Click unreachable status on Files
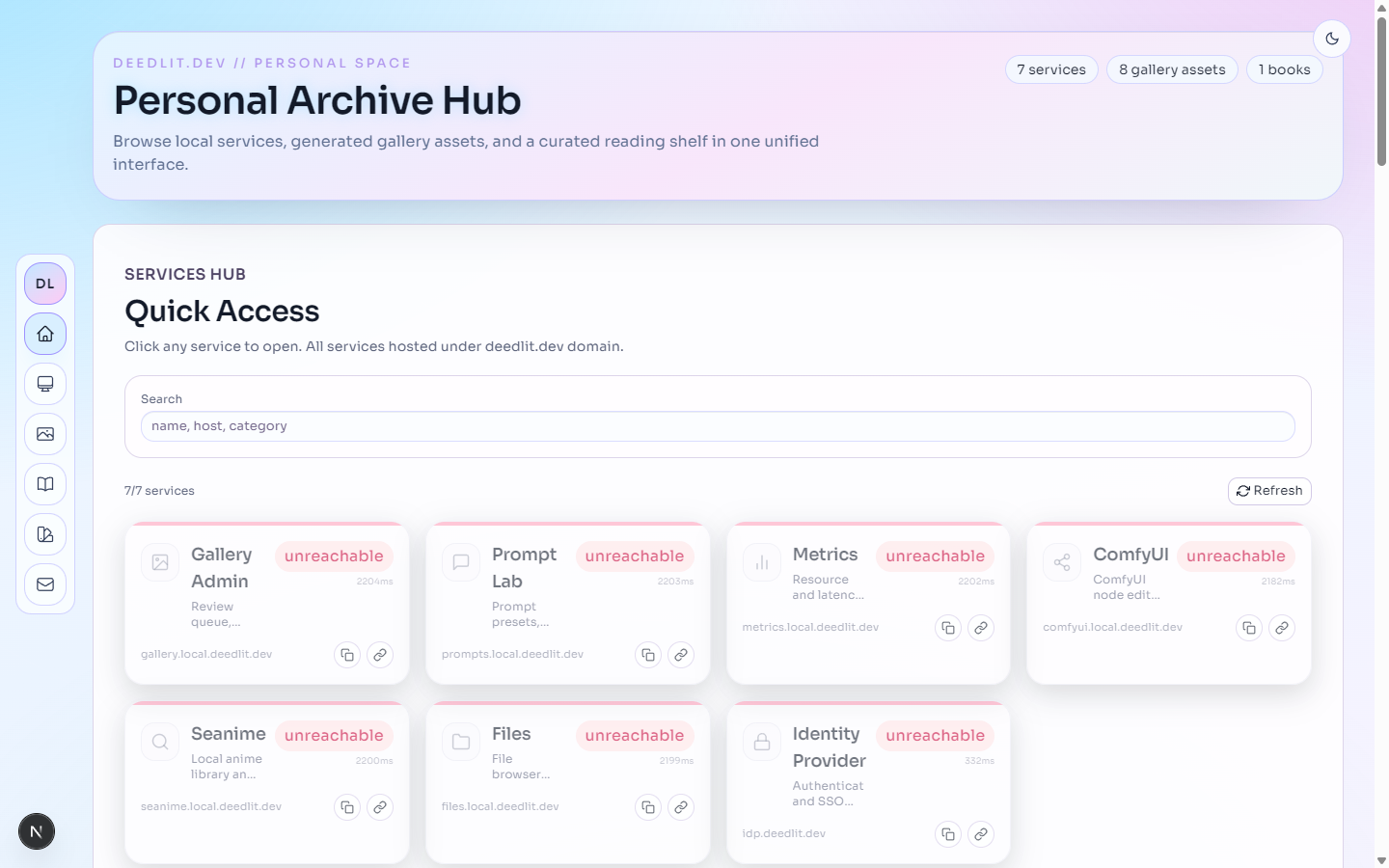 pos(635,736)
